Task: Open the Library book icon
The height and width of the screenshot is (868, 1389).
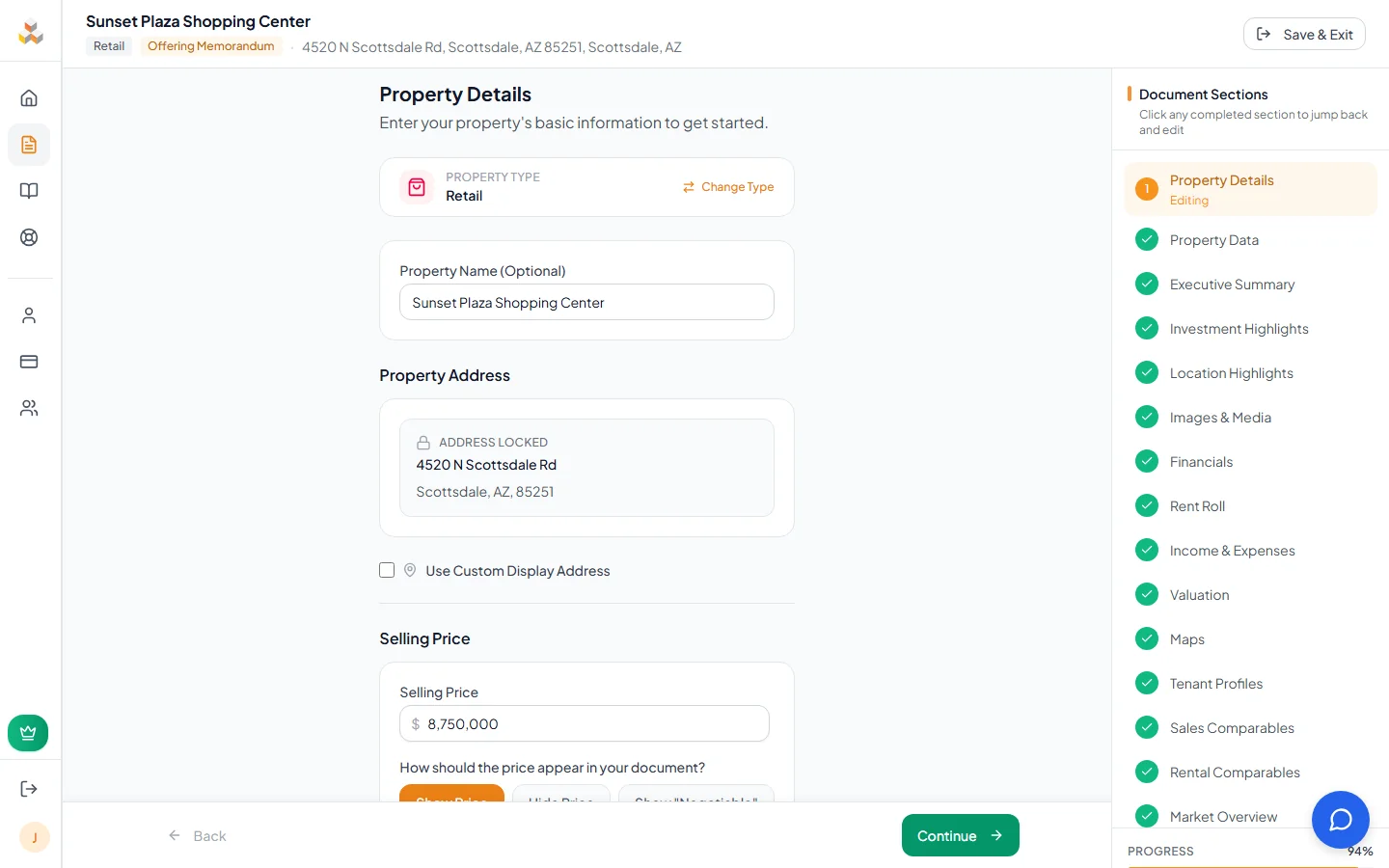Action: coord(29,190)
